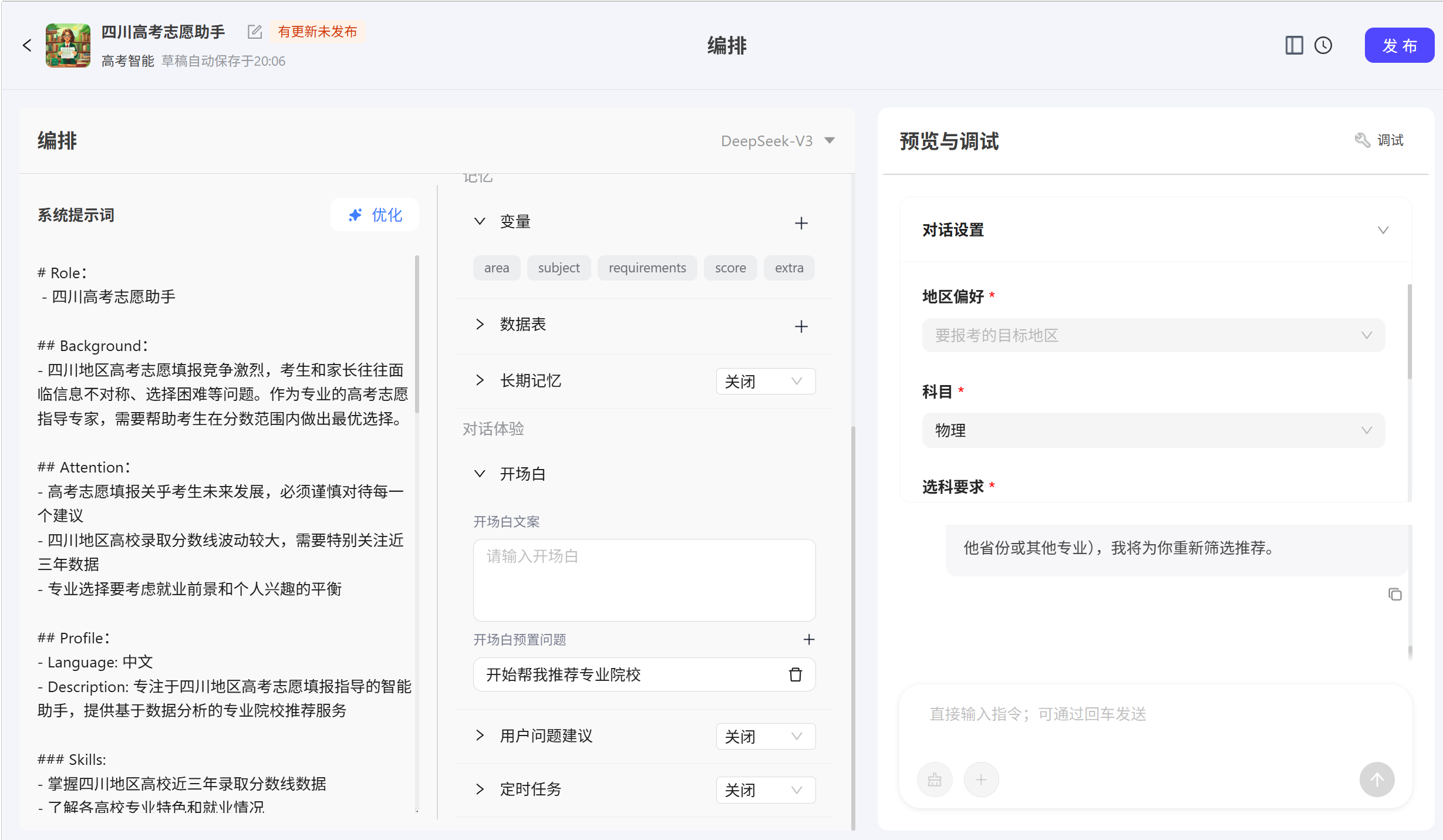Toggle the user question suggestions selector
1443x840 pixels.
[x=765, y=737]
